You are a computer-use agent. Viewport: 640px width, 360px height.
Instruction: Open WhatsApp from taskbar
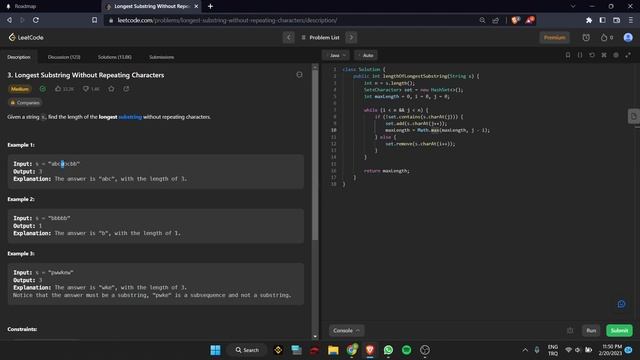[x=388, y=350]
